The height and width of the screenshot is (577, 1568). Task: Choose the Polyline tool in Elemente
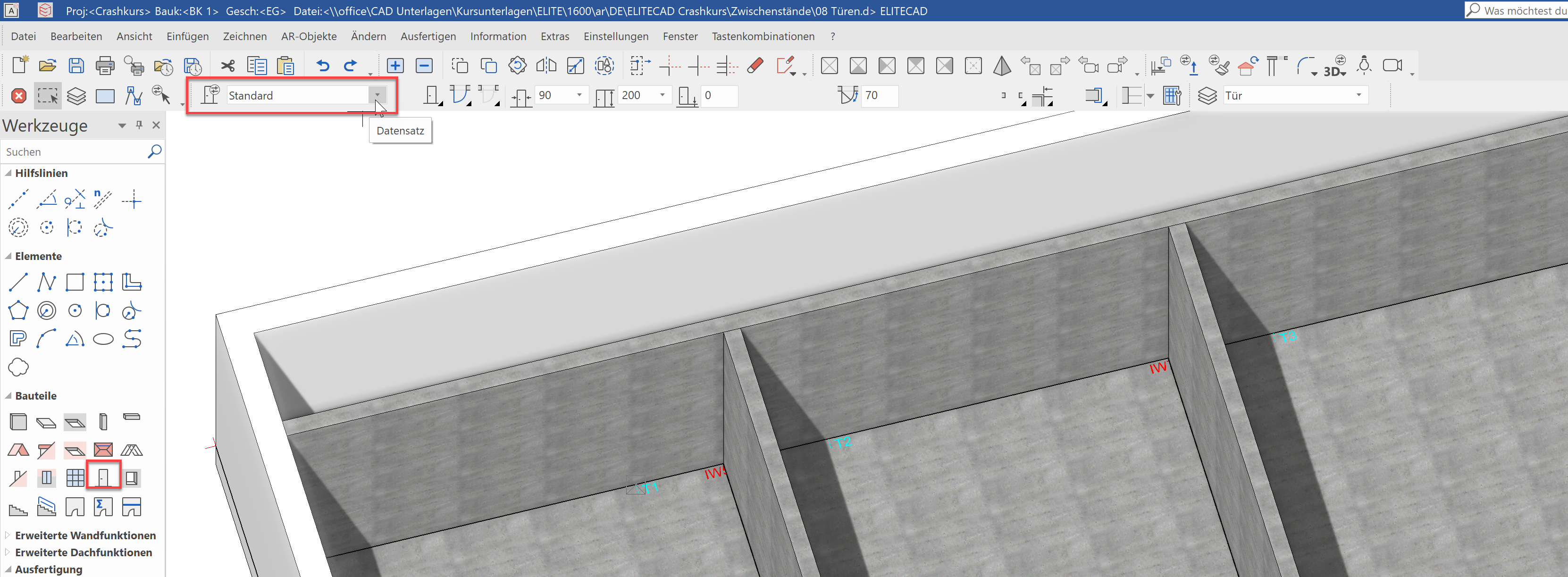tap(46, 283)
